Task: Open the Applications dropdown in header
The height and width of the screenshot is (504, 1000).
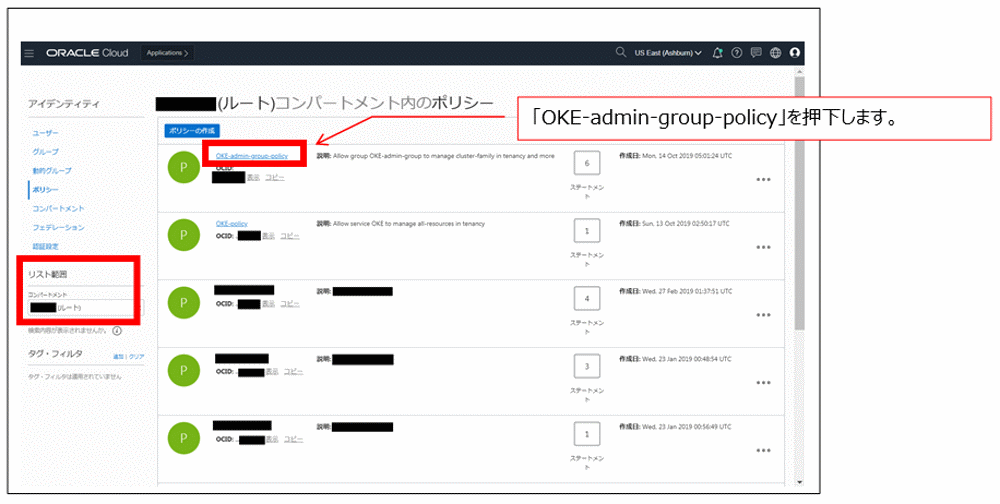Action: point(167,53)
